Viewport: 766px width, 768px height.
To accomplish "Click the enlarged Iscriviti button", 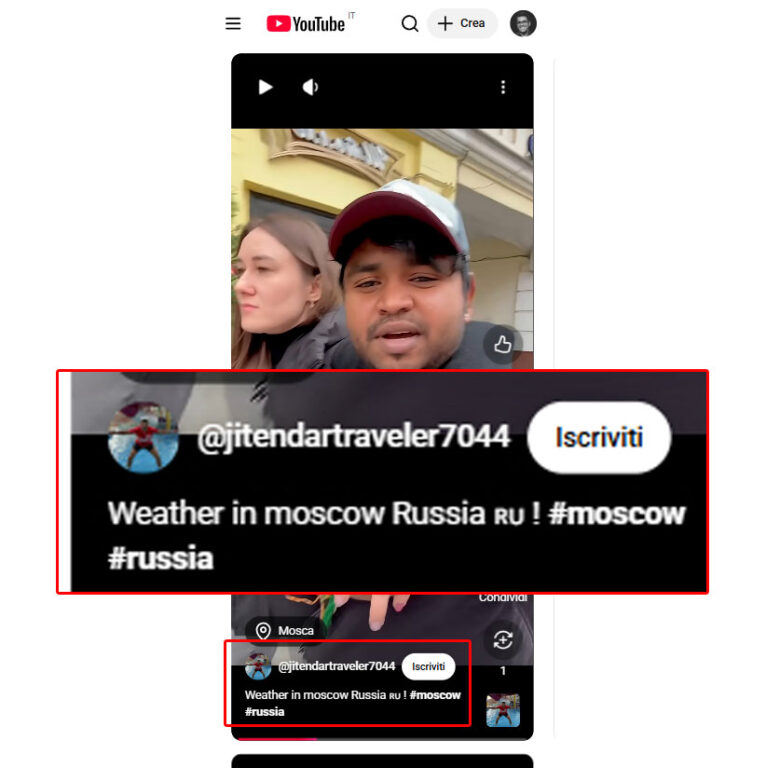I will point(599,437).
